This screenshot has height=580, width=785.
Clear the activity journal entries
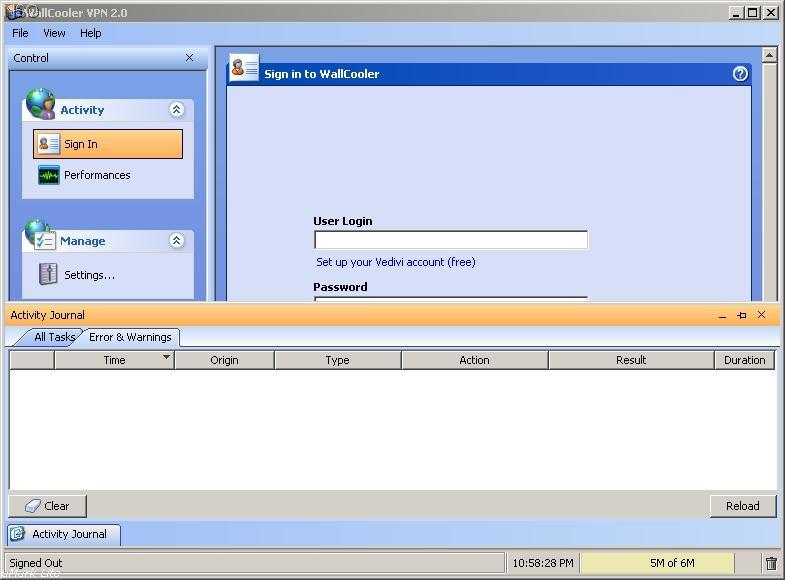48,506
